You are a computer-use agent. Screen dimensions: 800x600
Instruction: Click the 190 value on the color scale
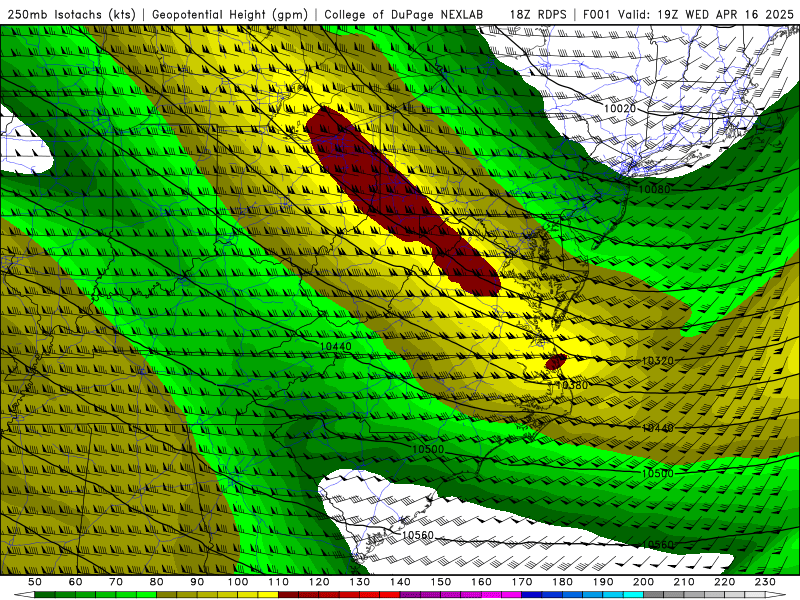pyautogui.click(x=603, y=582)
